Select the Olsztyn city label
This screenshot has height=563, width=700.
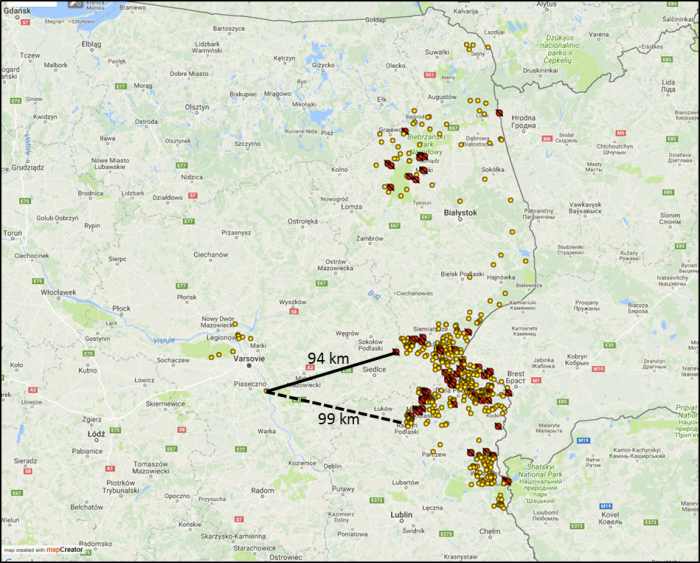197,107
